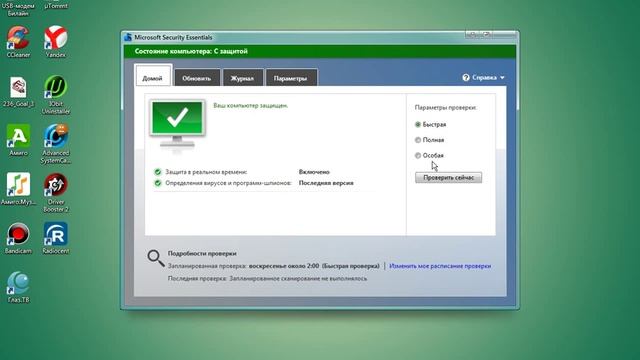Click the green protected monitor status image
Viewport: 640px width, 360px height.
click(x=178, y=124)
